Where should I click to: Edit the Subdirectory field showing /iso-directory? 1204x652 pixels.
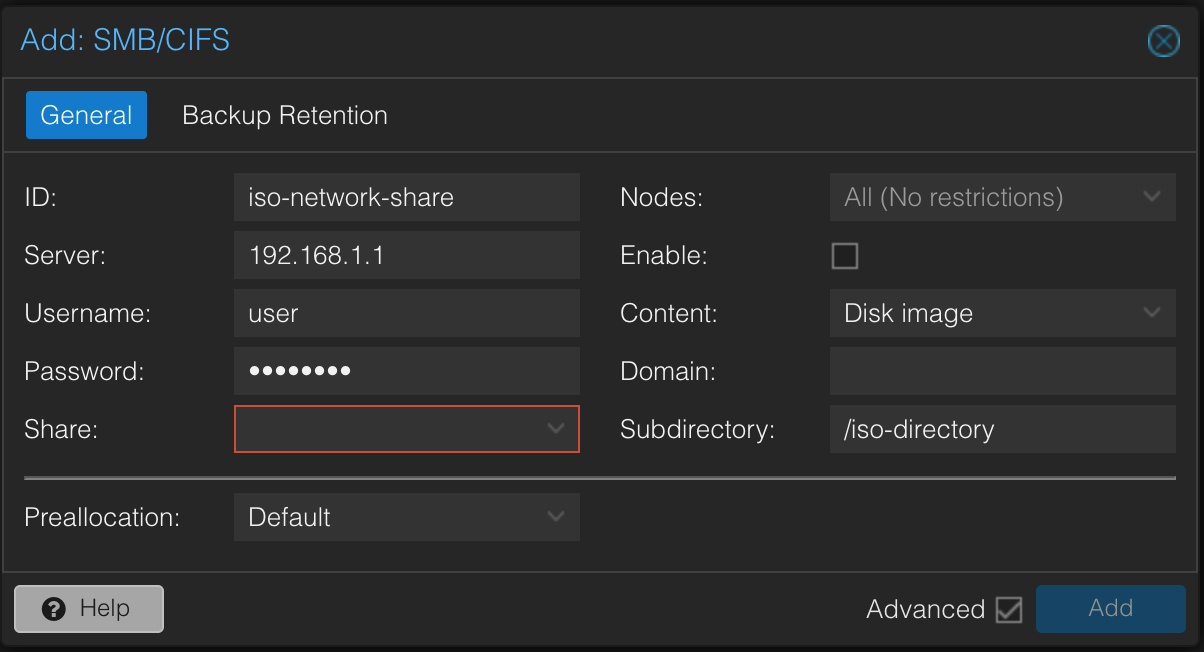(1002, 429)
